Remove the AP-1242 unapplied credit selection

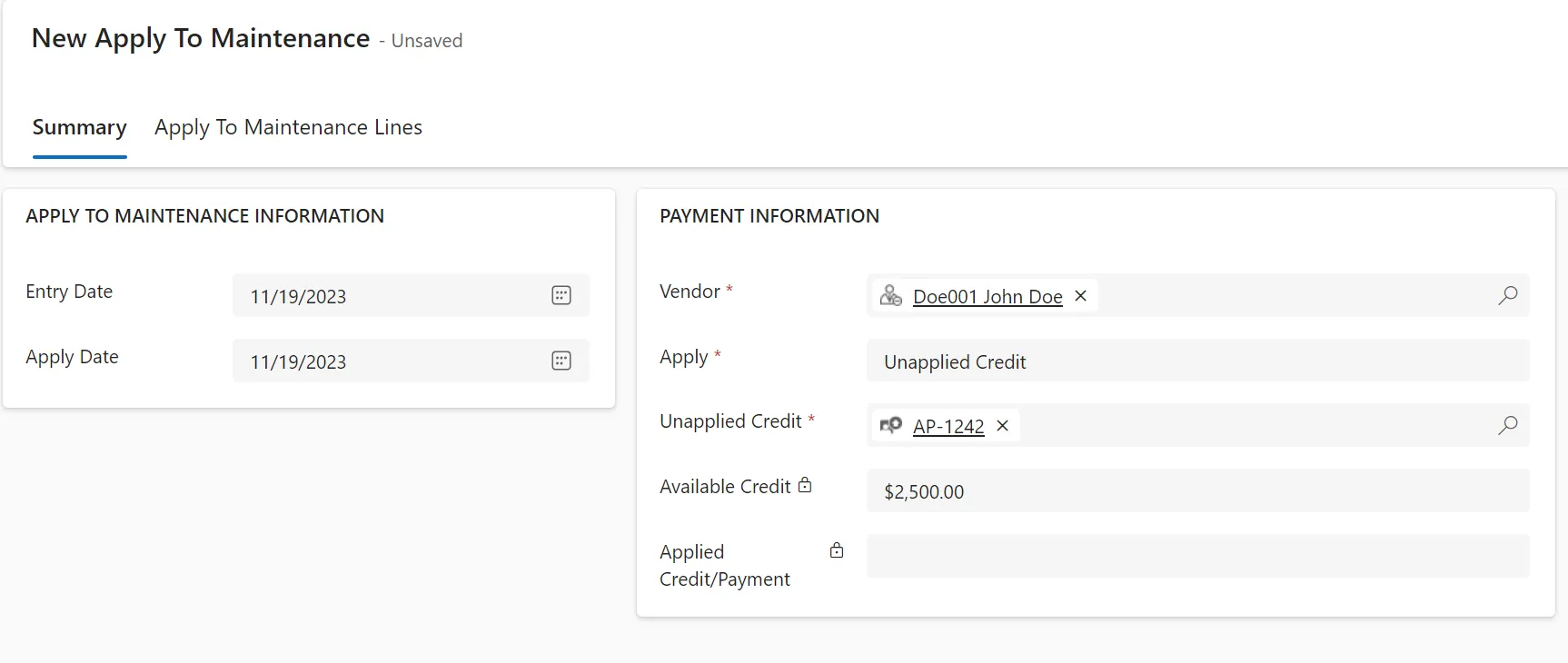[x=1002, y=426]
